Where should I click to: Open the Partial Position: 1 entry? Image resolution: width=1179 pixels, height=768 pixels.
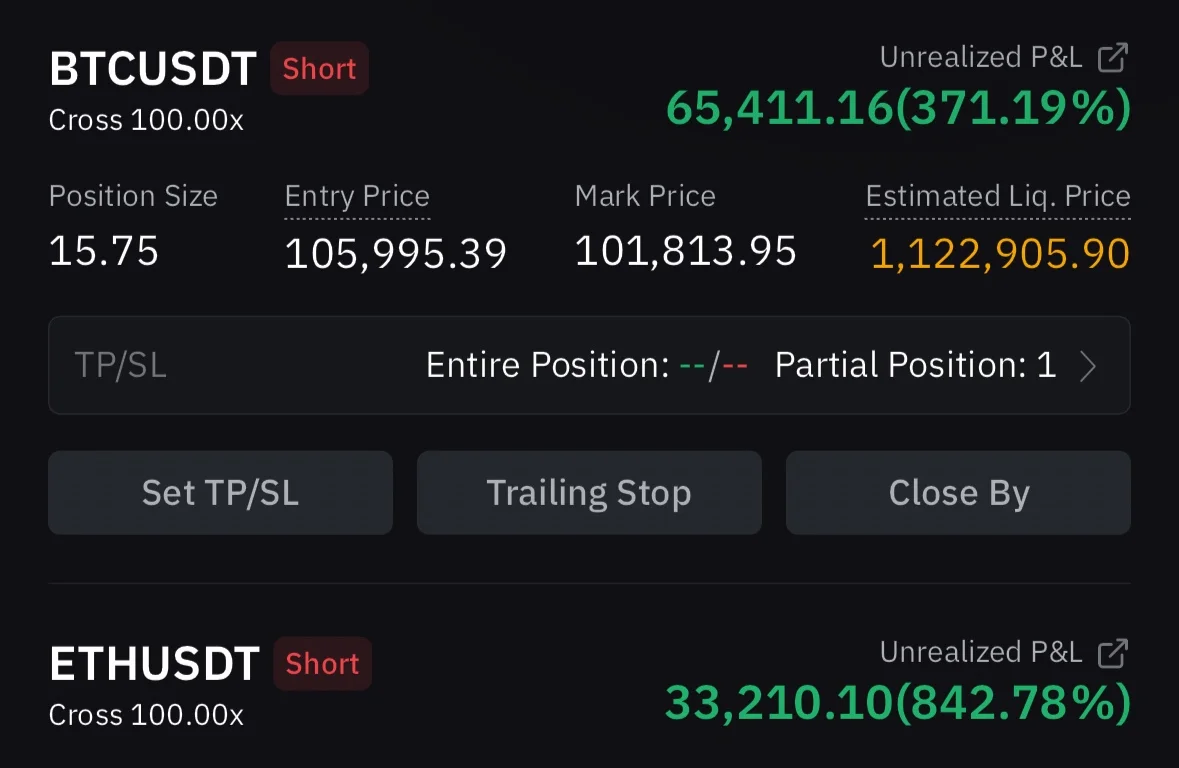[x=915, y=366]
